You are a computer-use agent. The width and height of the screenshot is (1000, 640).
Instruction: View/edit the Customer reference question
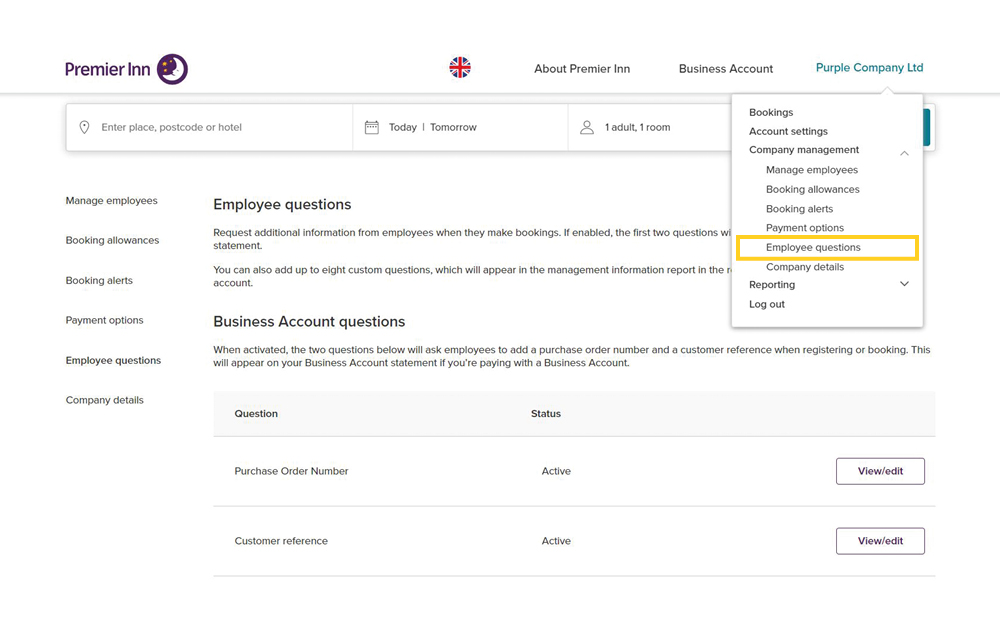click(x=880, y=541)
